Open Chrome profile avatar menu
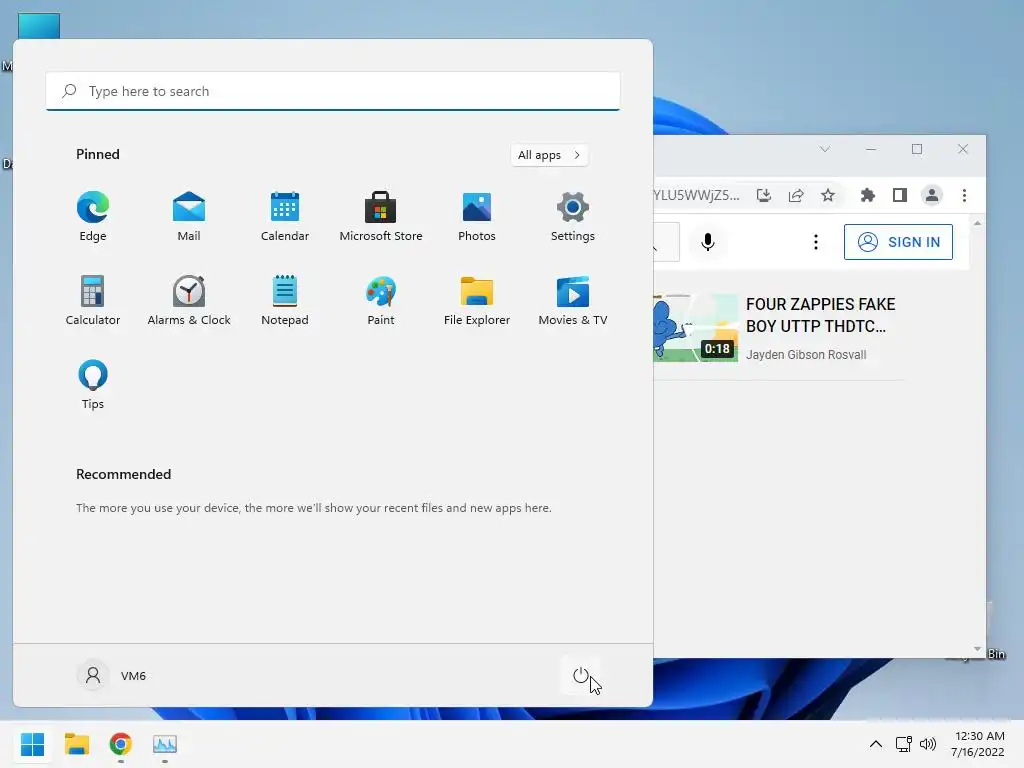This screenshot has width=1024, height=768. (x=932, y=195)
